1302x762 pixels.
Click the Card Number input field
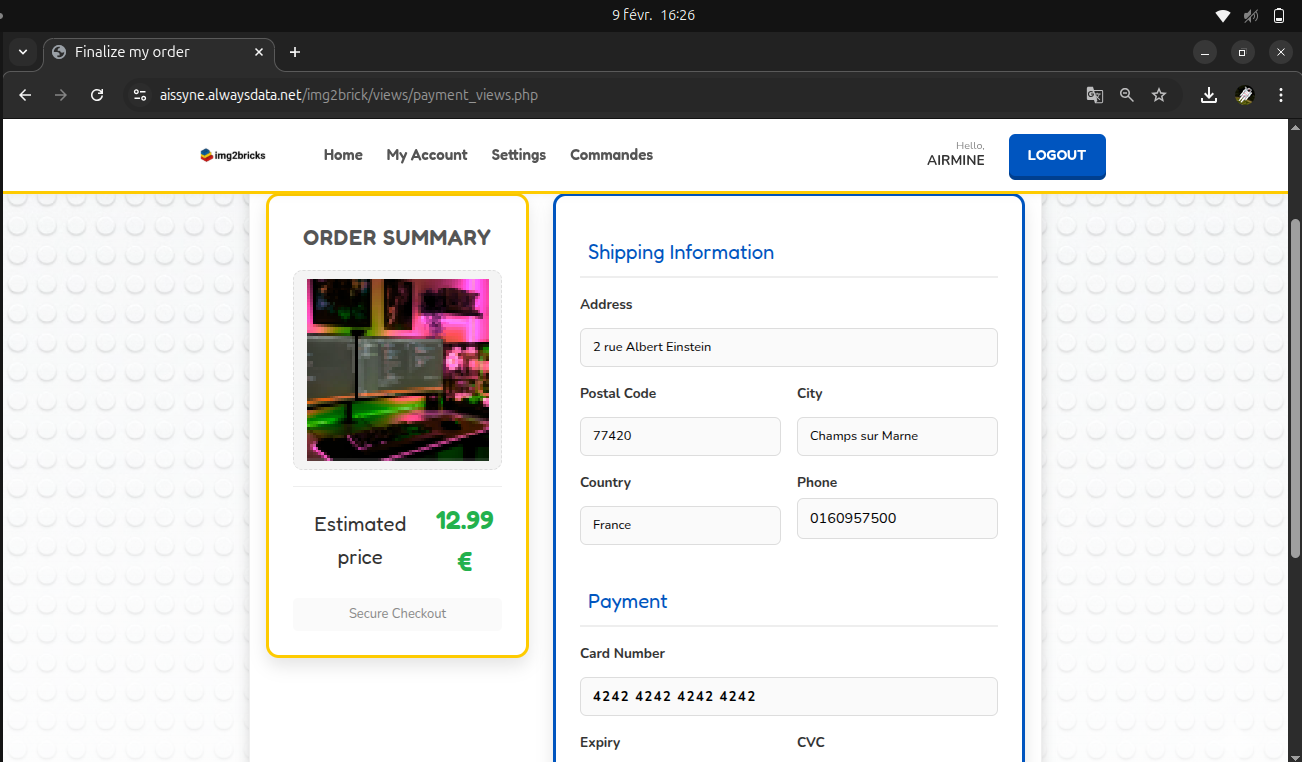pyautogui.click(x=788, y=696)
